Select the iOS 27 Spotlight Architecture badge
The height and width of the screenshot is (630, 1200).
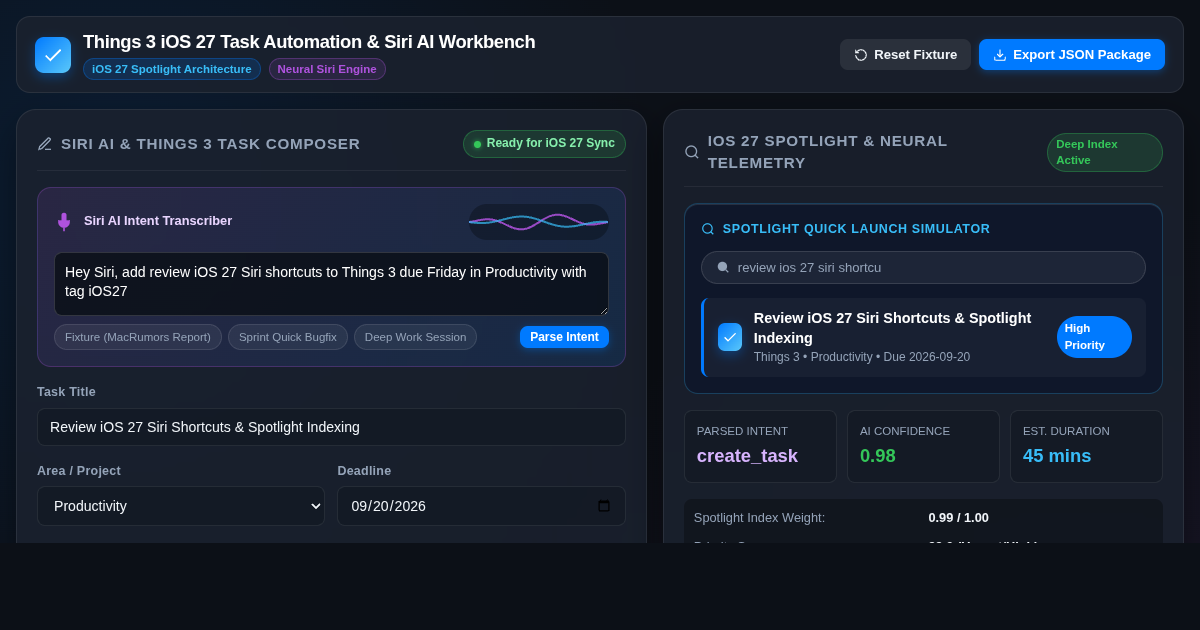coord(172,69)
